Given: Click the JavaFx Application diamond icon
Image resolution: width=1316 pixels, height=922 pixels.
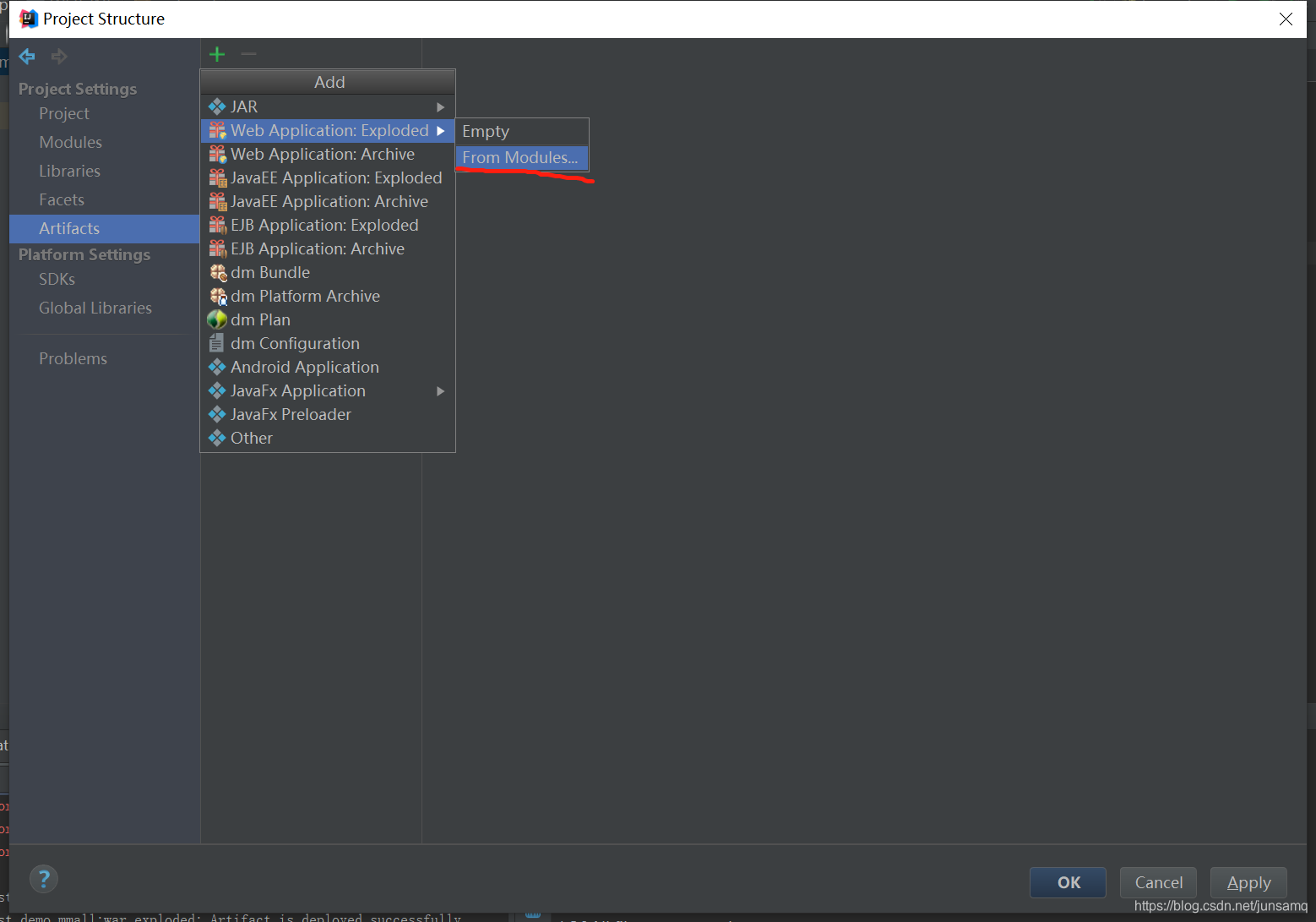Looking at the screenshot, I should [217, 390].
